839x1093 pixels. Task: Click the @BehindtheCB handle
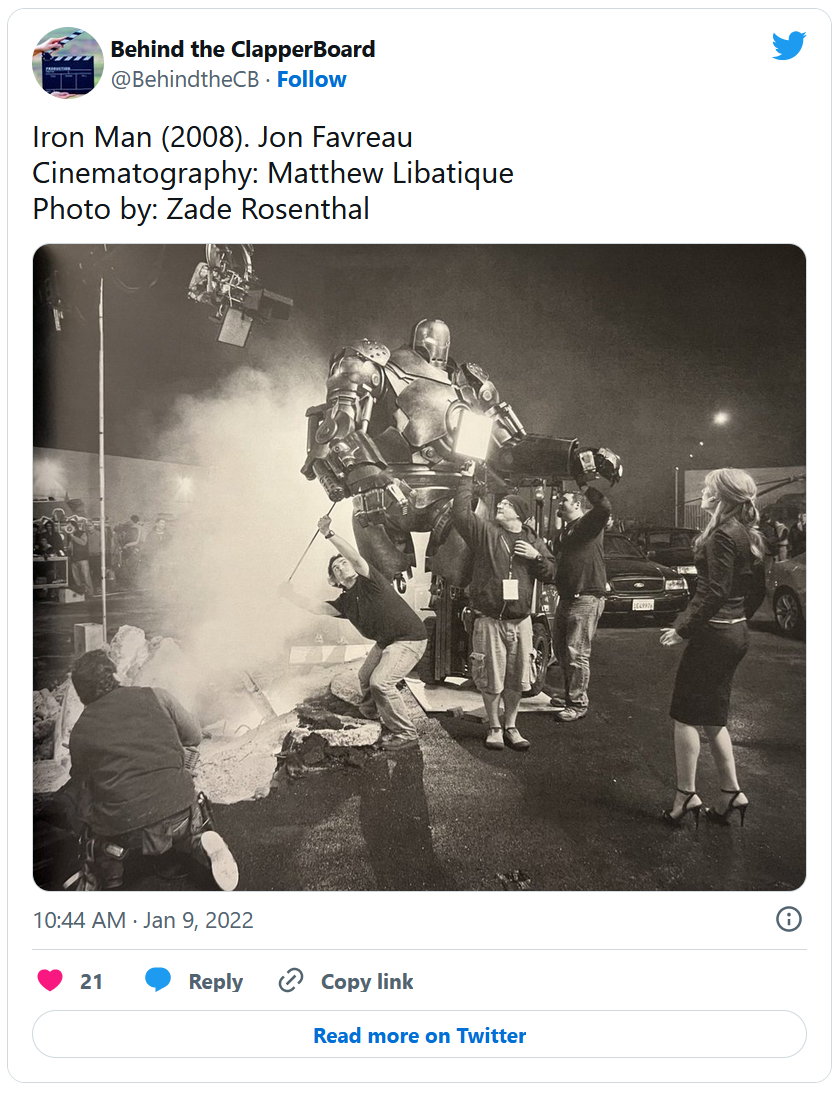click(x=188, y=80)
